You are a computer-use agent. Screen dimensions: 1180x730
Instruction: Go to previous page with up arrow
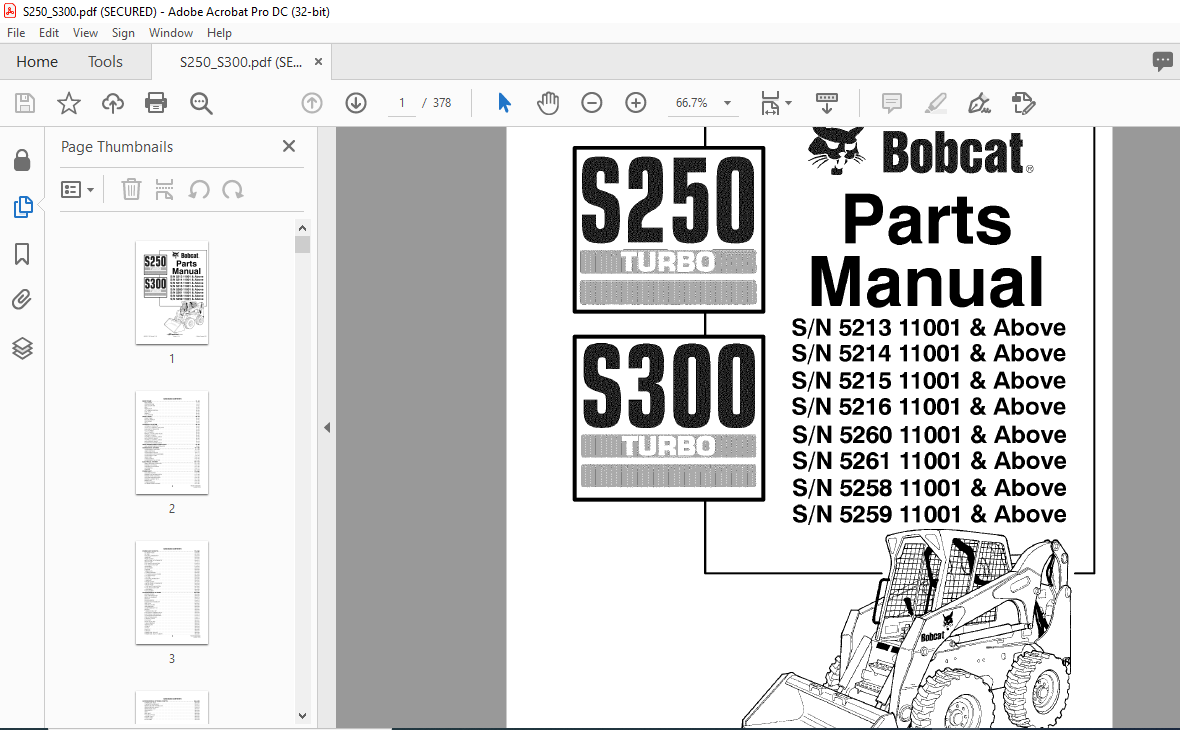[x=312, y=103]
